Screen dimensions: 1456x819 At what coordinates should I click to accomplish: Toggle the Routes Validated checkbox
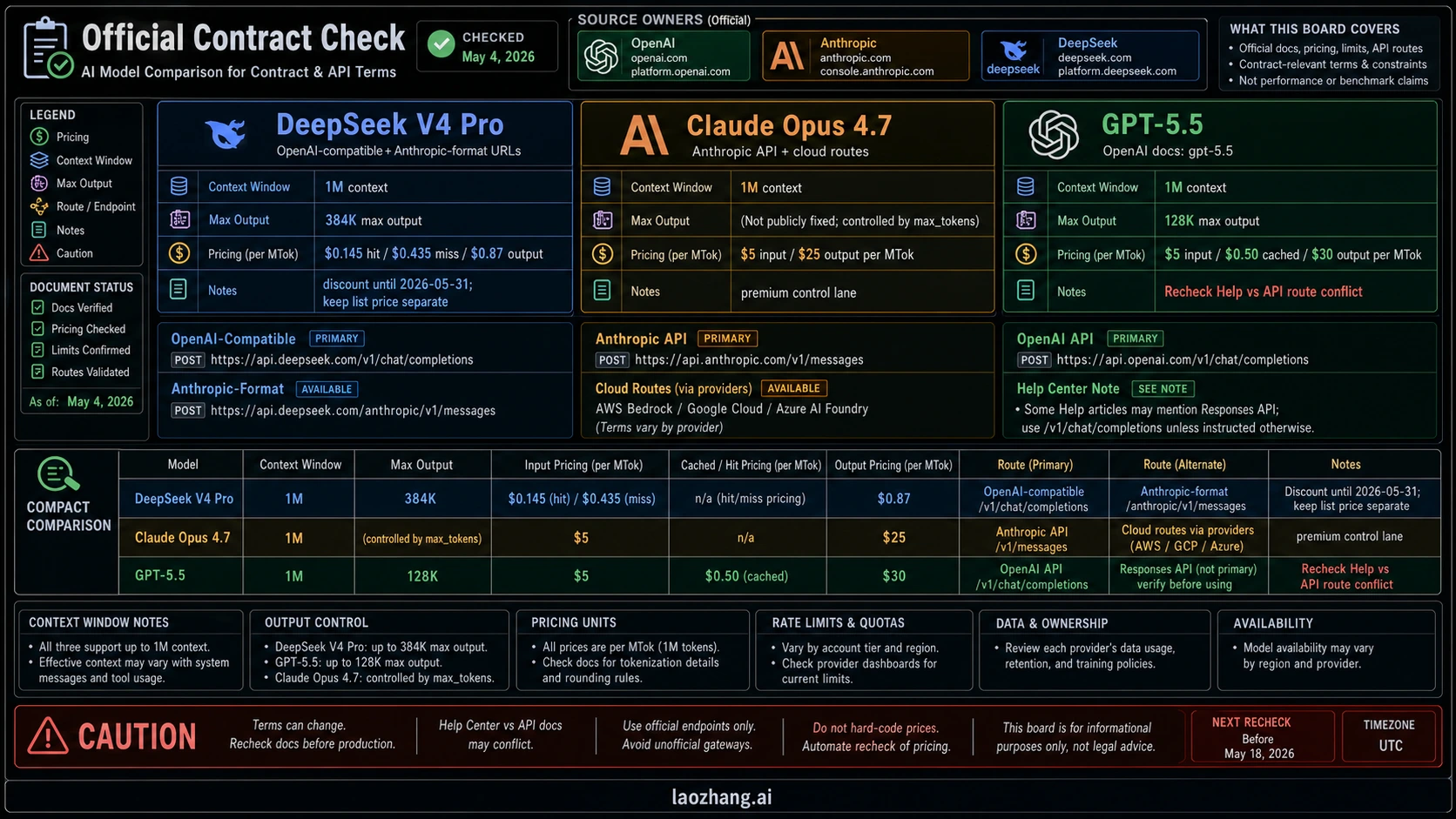[x=37, y=372]
